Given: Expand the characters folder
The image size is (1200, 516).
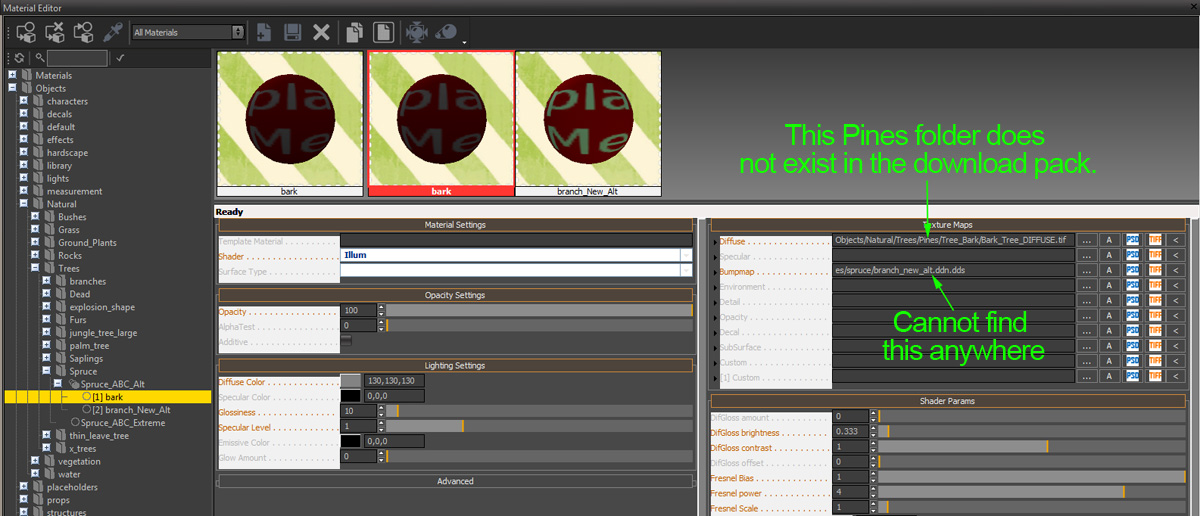Looking at the screenshot, I should click(23, 101).
